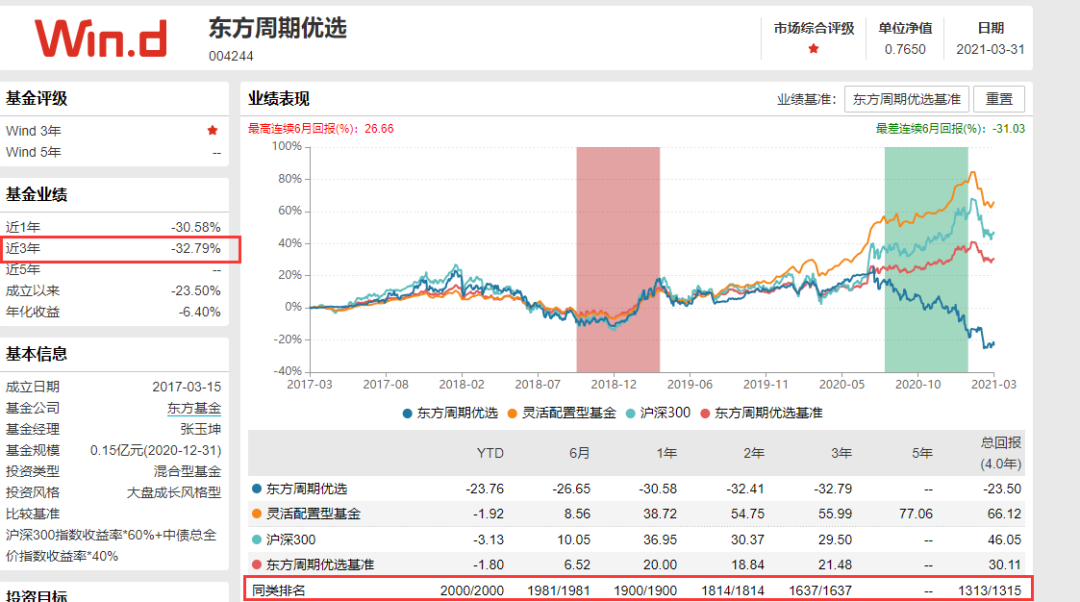Click the 1年 column header

[666, 453]
